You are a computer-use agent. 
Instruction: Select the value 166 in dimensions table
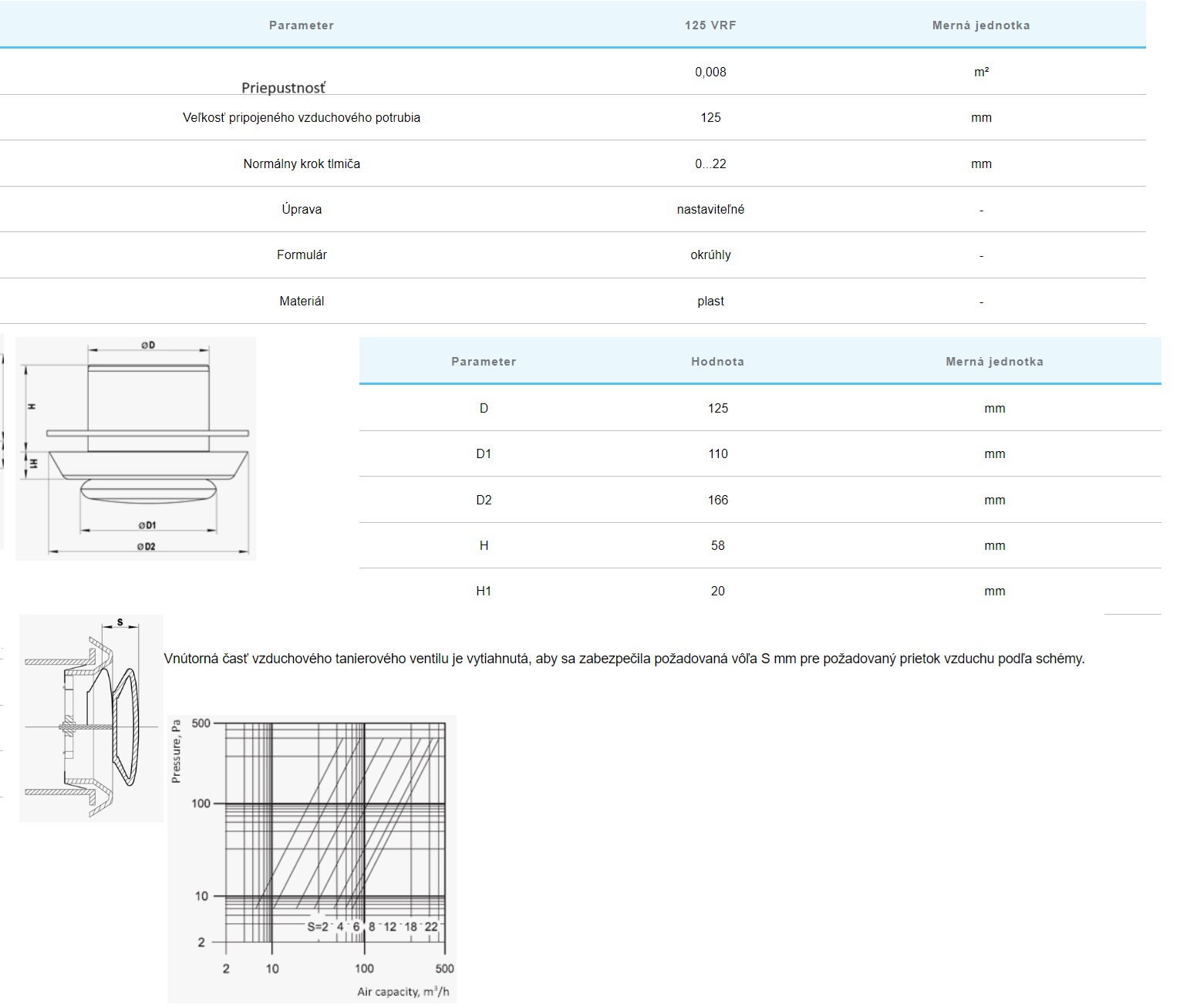tap(717, 500)
